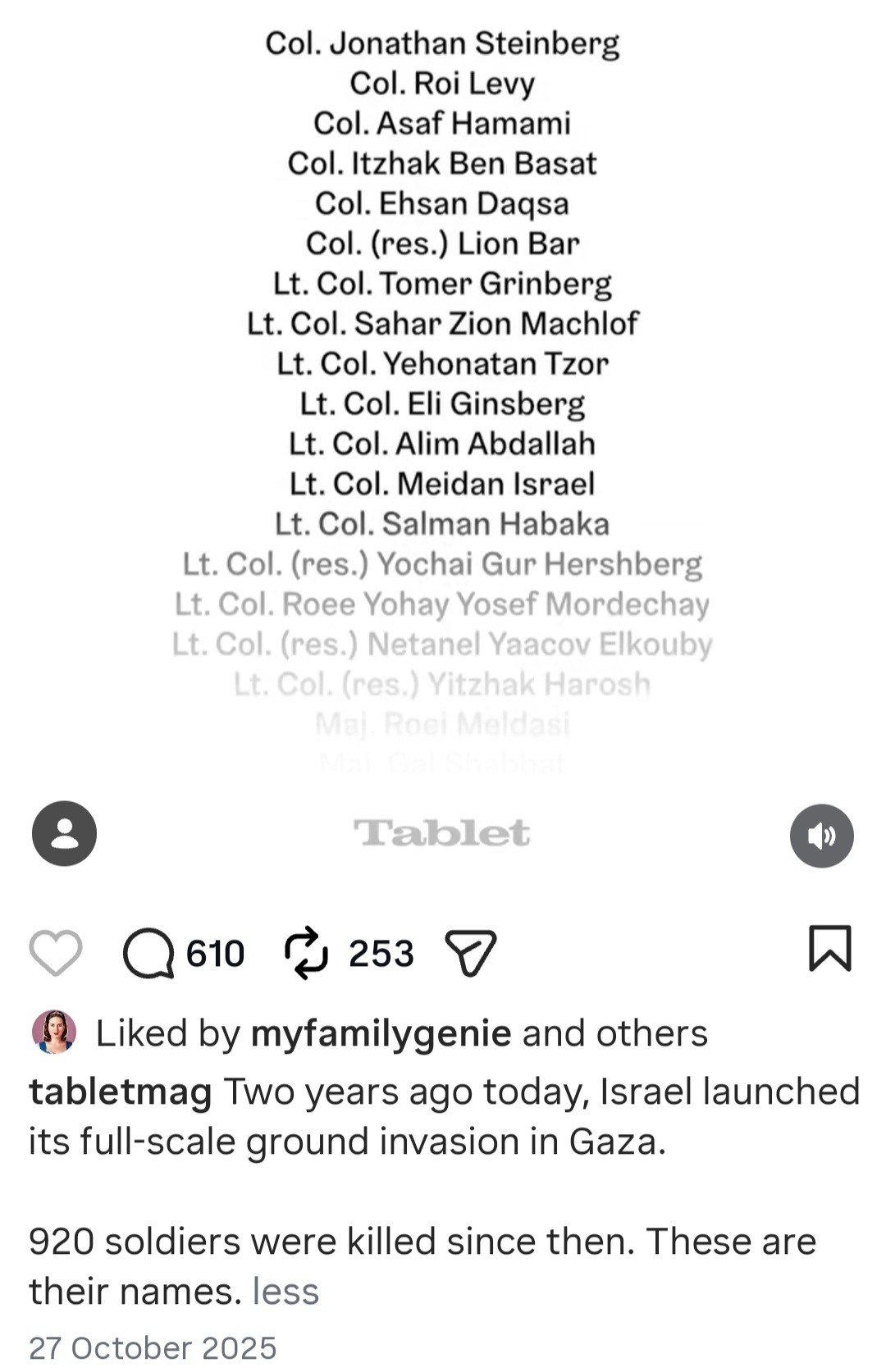Toggle video sound with speaker icon
This screenshot has width=886, height=1372.
822,835
